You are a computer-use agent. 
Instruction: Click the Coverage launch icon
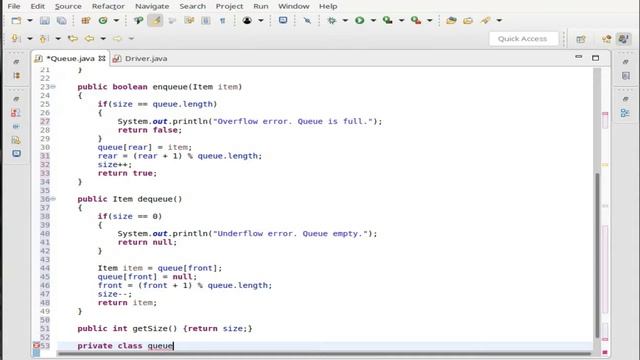(x=387, y=20)
